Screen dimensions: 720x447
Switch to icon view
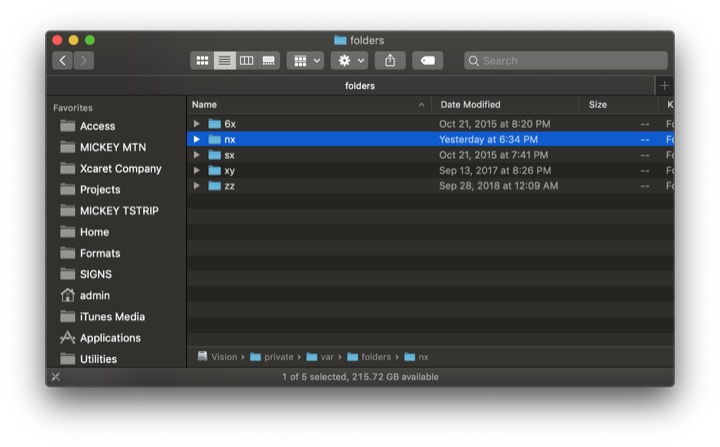202,61
